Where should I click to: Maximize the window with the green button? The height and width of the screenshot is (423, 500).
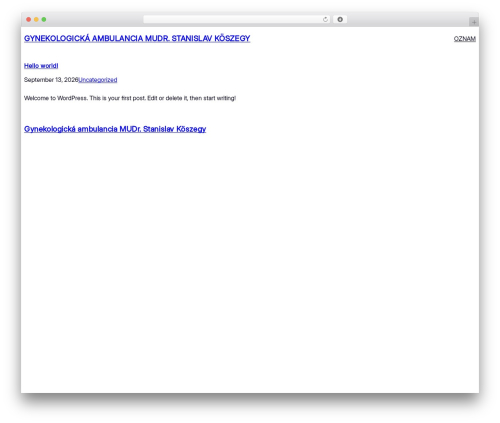[x=44, y=19]
